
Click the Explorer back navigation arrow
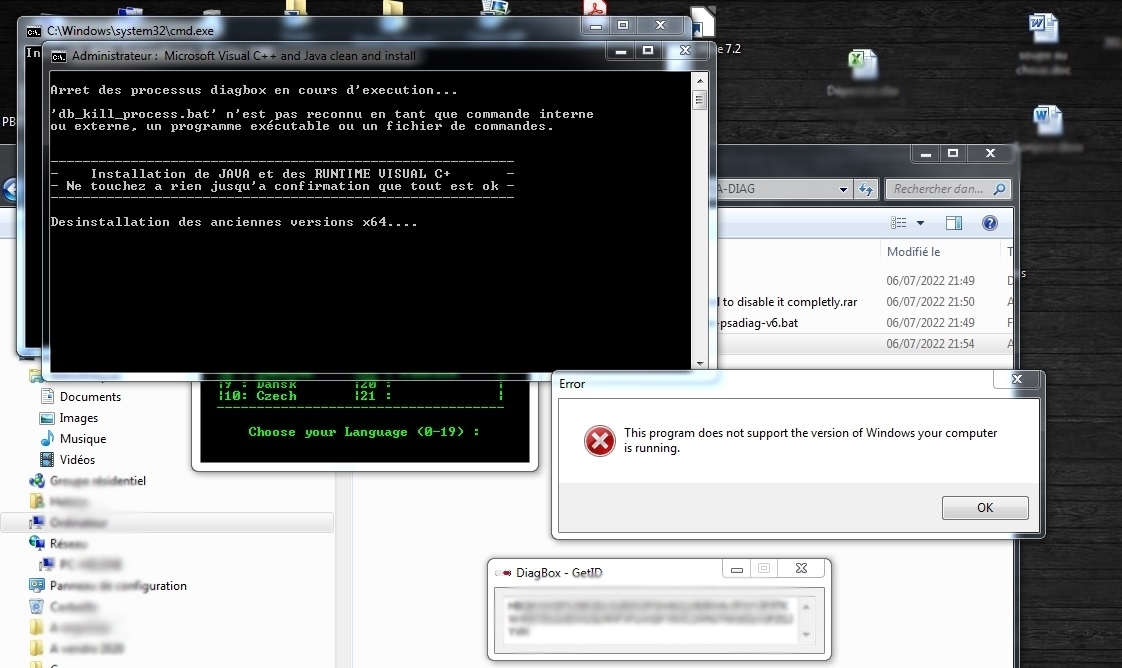[x=11, y=190]
